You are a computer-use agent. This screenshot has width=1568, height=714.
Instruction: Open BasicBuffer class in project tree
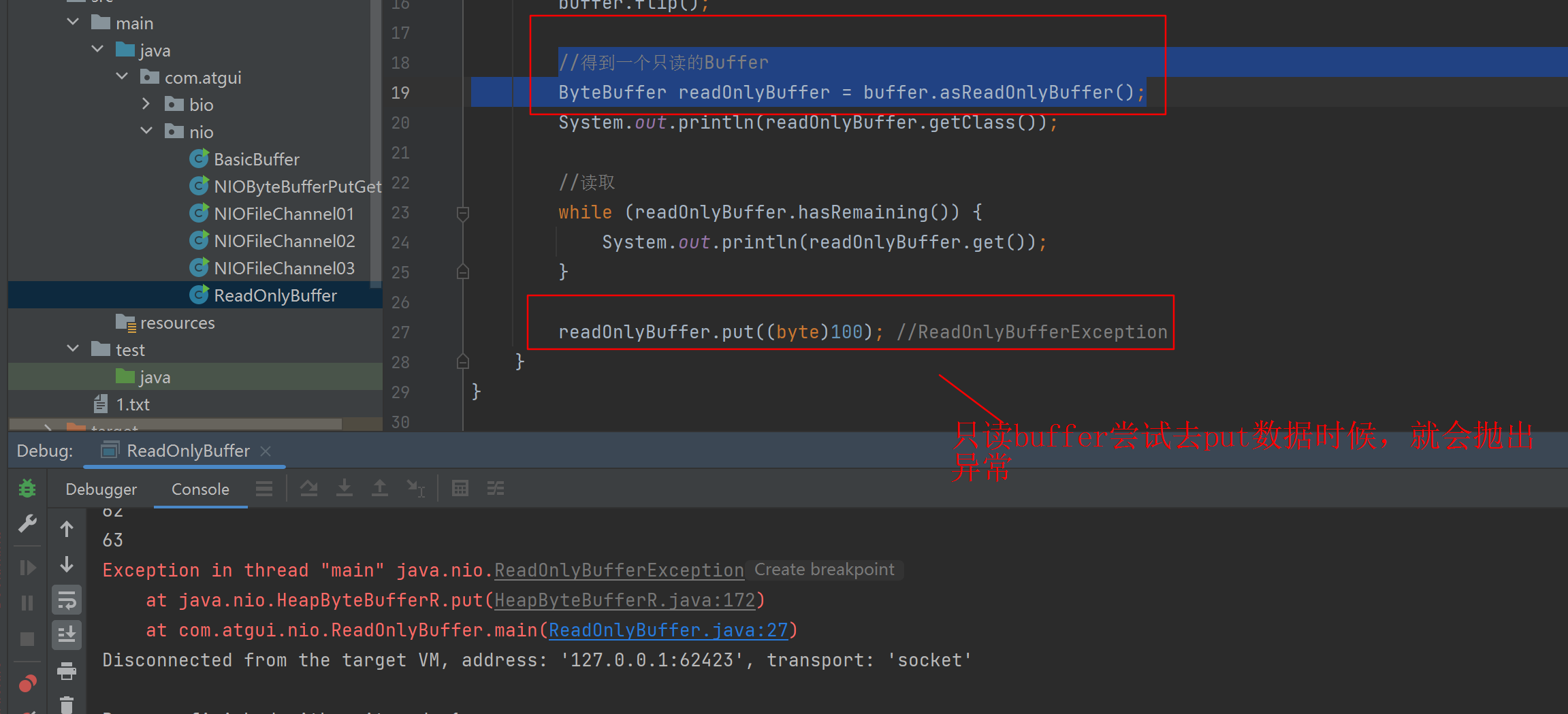(257, 159)
